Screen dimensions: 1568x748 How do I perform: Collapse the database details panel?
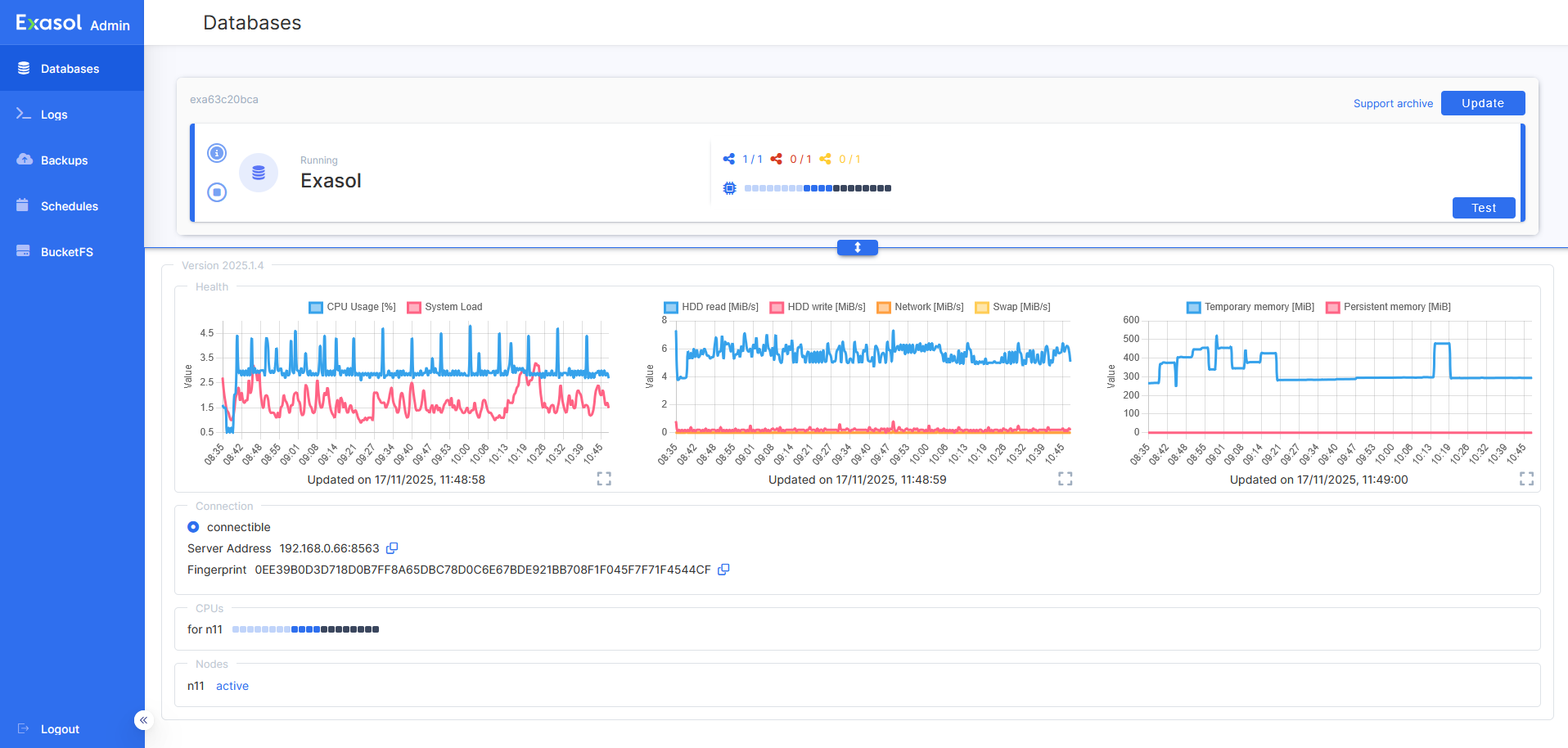click(857, 247)
